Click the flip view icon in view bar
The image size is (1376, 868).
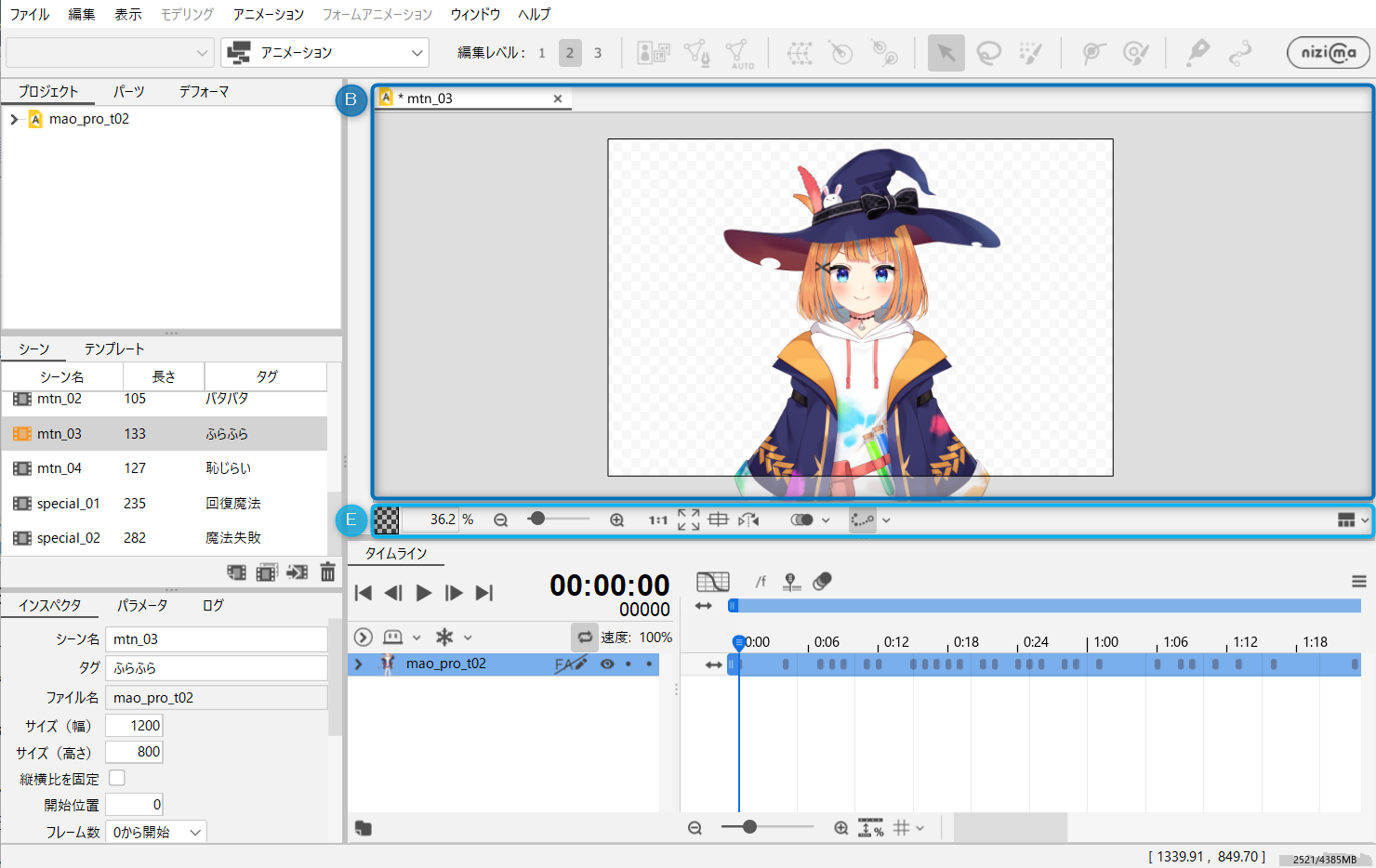748,519
